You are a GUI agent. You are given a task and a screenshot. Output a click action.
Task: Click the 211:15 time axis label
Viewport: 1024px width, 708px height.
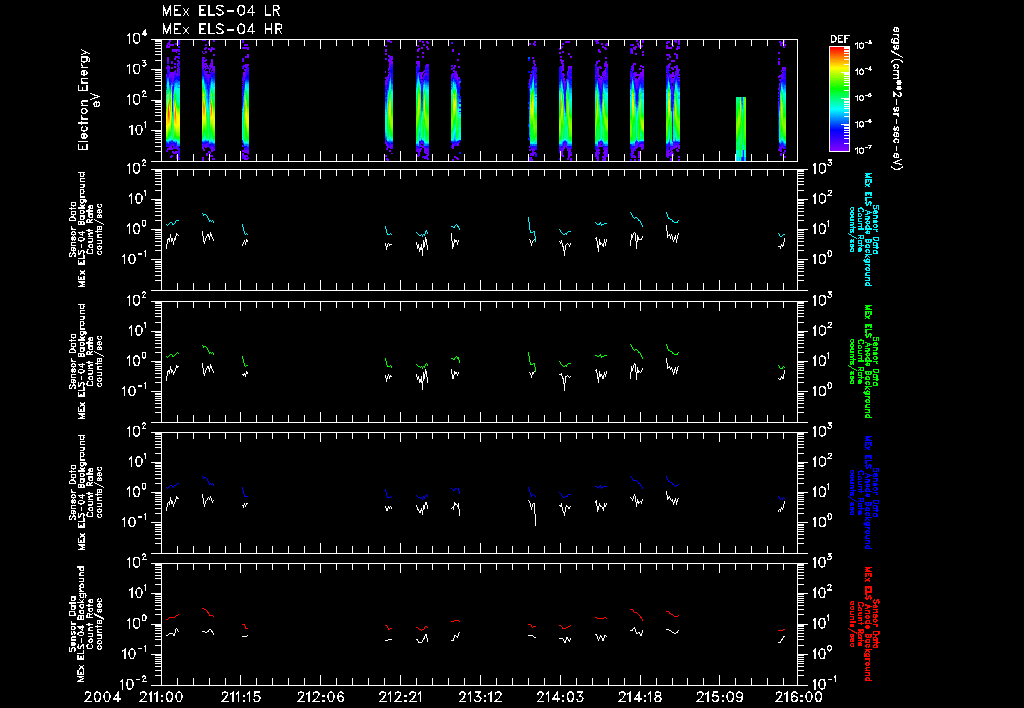(241, 697)
